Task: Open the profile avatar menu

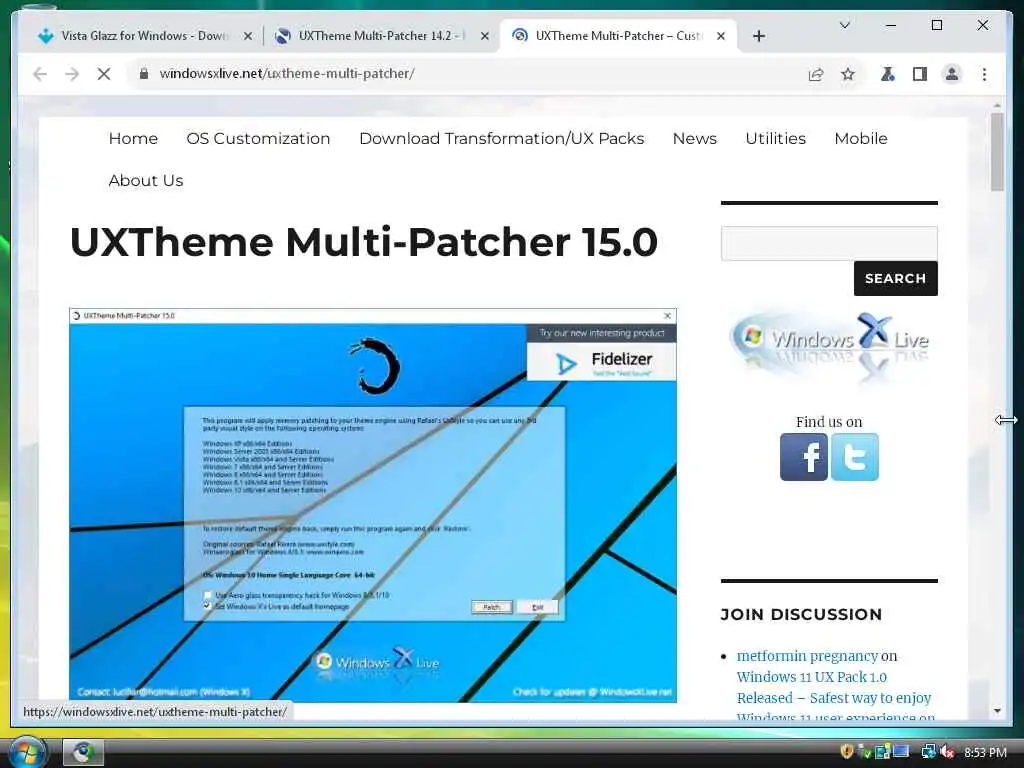Action: coord(952,74)
